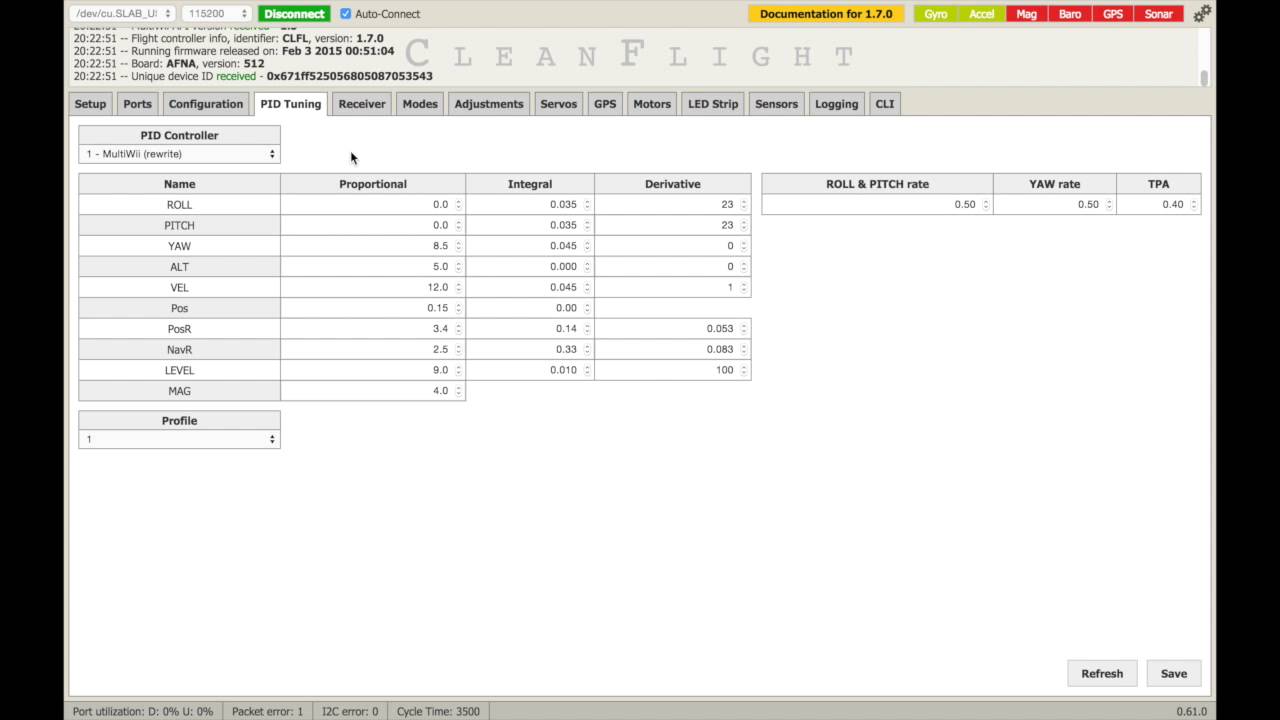Click the YAW Derivative field
Viewport: 1280px width, 720px height.
click(673, 246)
